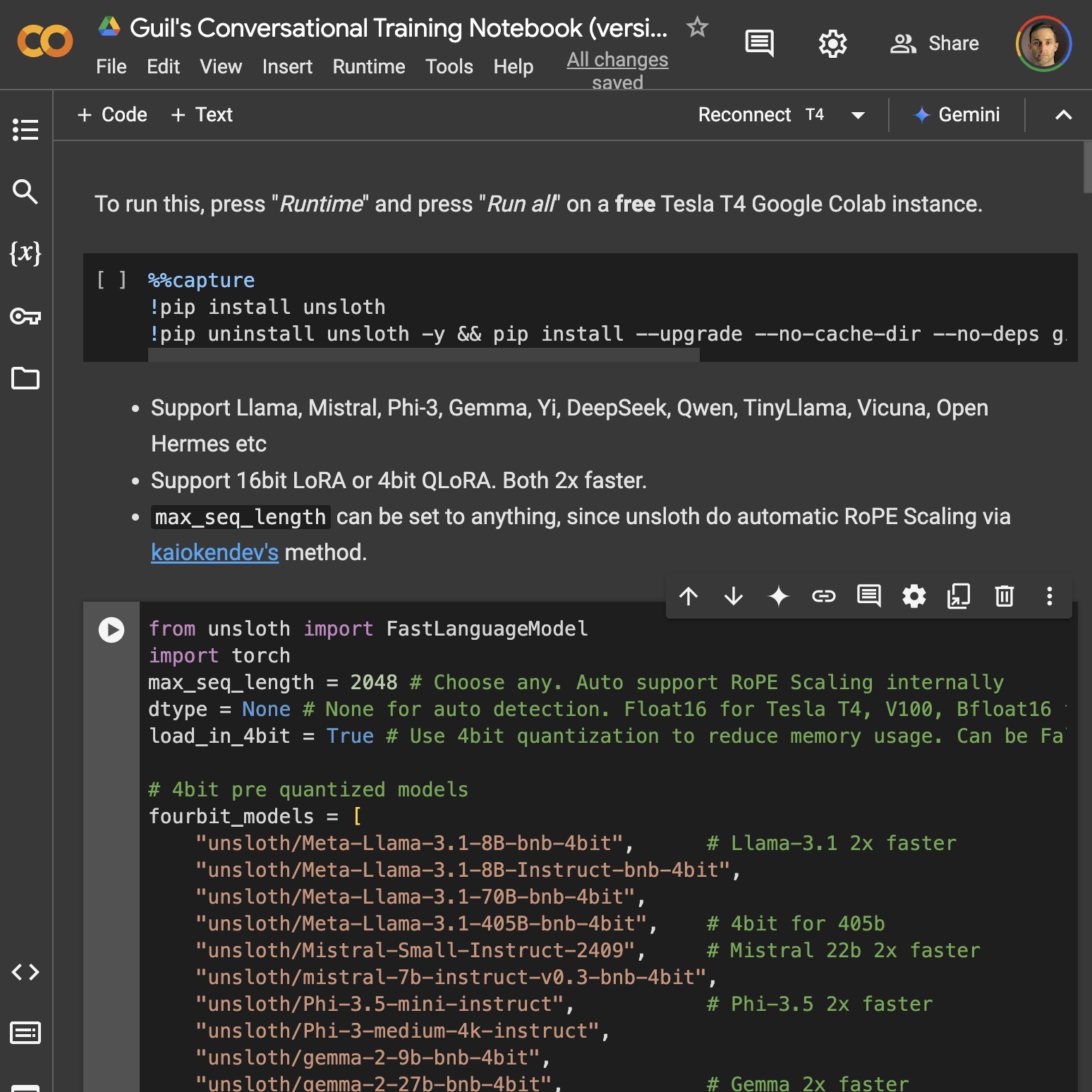This screenshot has height=1092, width=1092.
Task: Click the Google Drive icon beside title
Action: tap(109, 27)
